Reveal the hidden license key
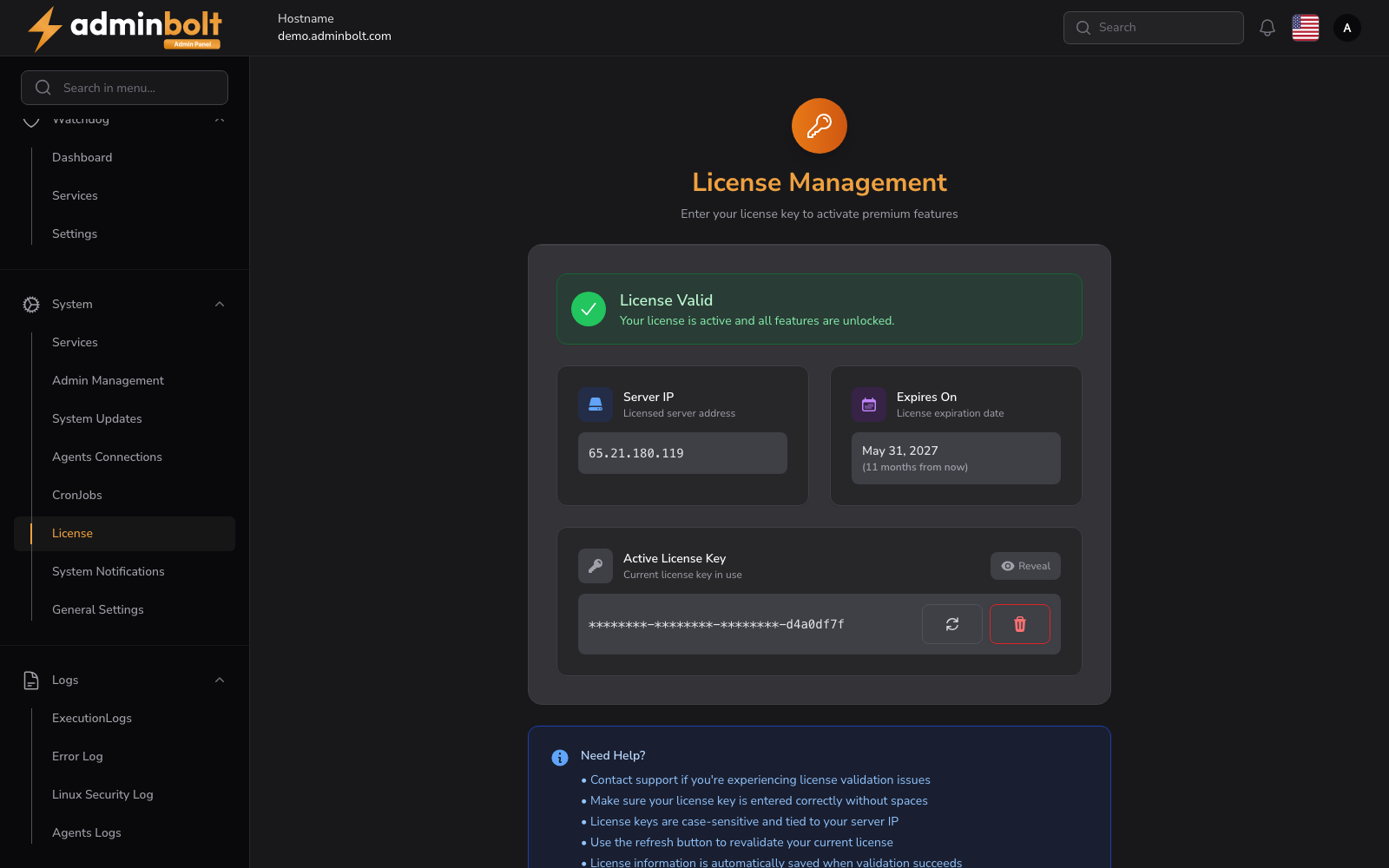This screenshot has width=1389, height=868. click(1025, 566)
